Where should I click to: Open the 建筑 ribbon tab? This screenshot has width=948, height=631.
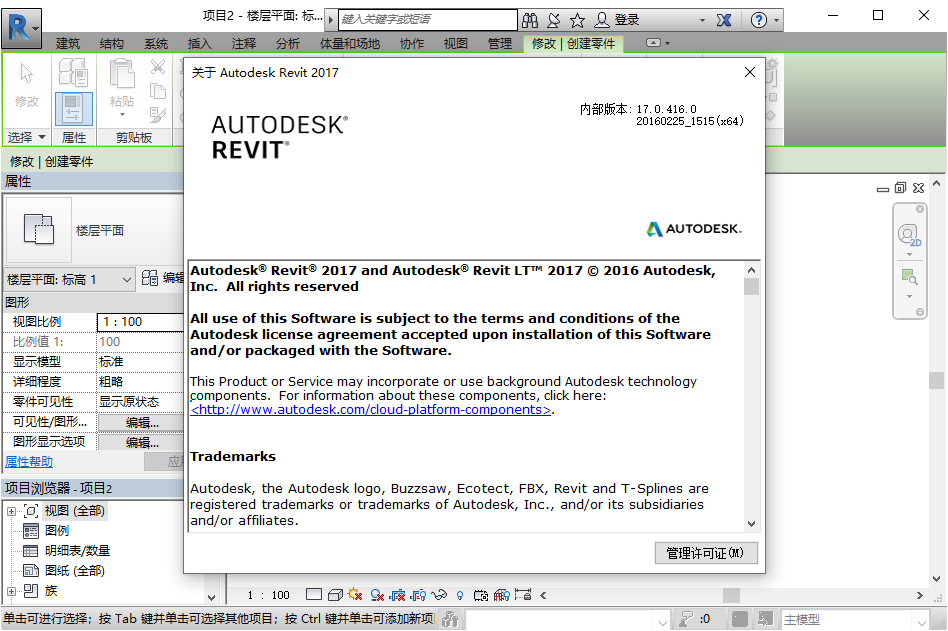68,44
